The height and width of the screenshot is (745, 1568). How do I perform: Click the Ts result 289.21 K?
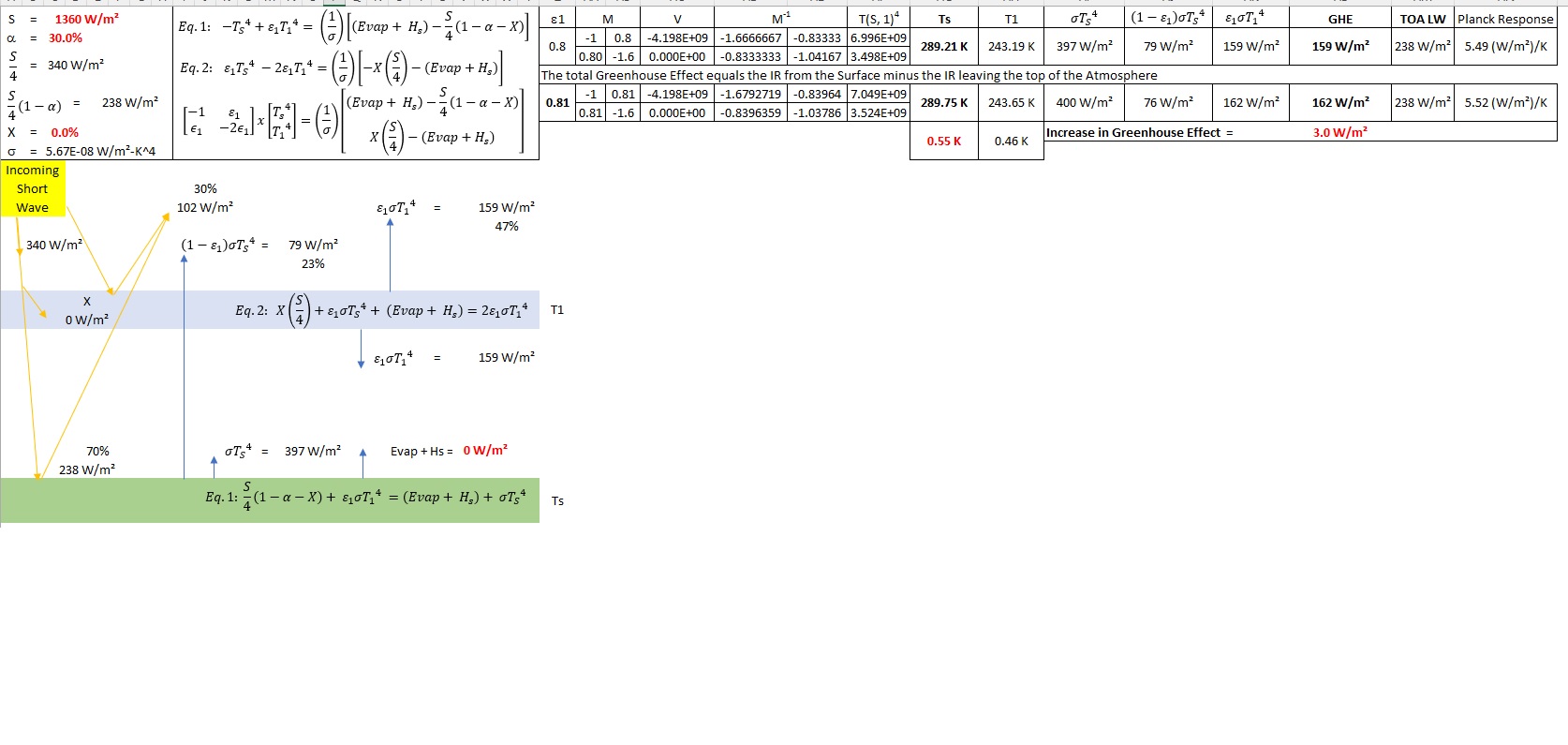pos(943,46)
